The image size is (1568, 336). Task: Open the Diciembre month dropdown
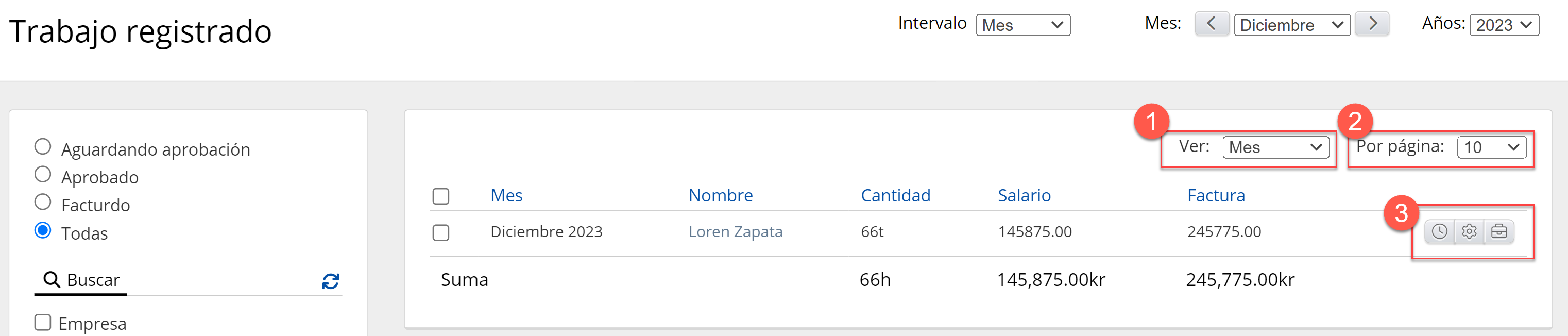coord(1292,26)
